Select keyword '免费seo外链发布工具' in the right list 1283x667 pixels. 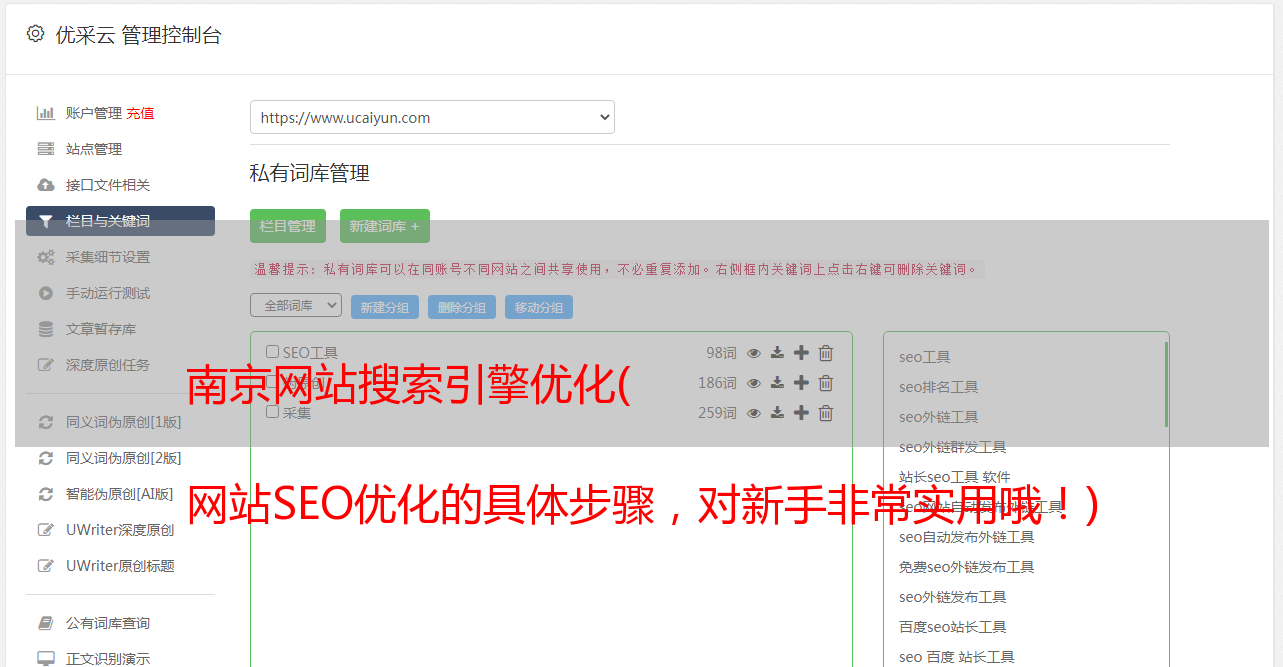point(967,567)
